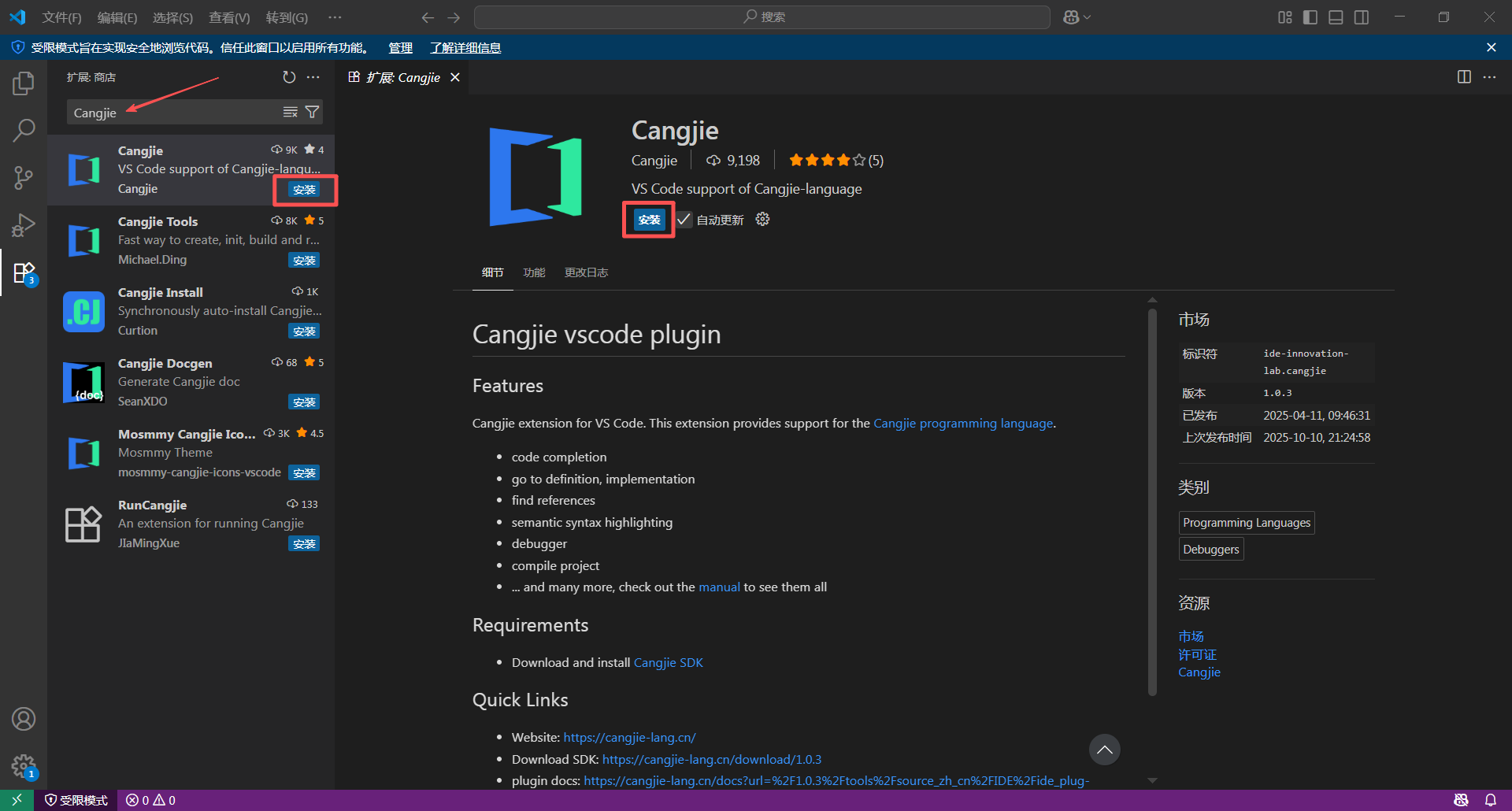Open the Run and Debug view

pos(24,225)
